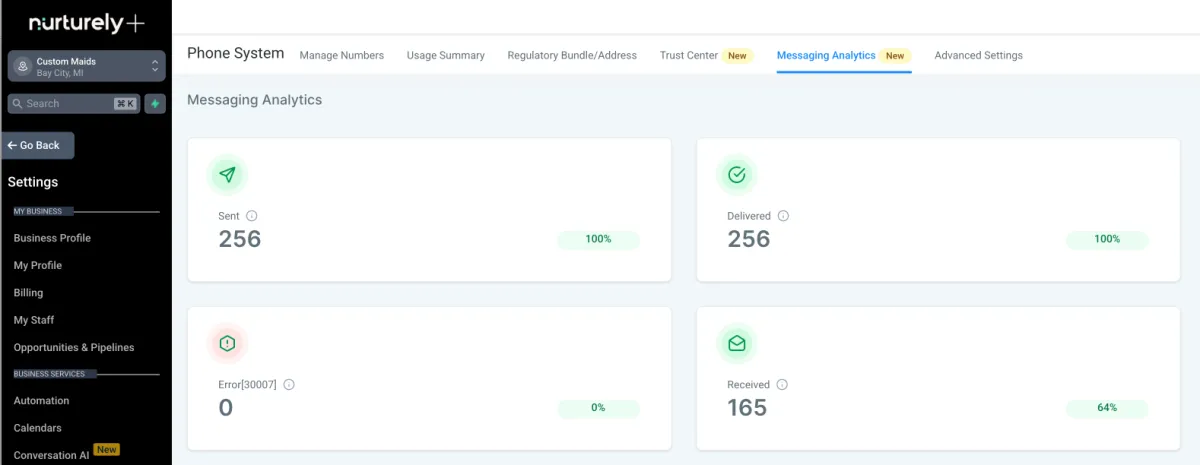Click the info icon beside Delivered
Viewport: 1200px width, 465px height.
783,215
